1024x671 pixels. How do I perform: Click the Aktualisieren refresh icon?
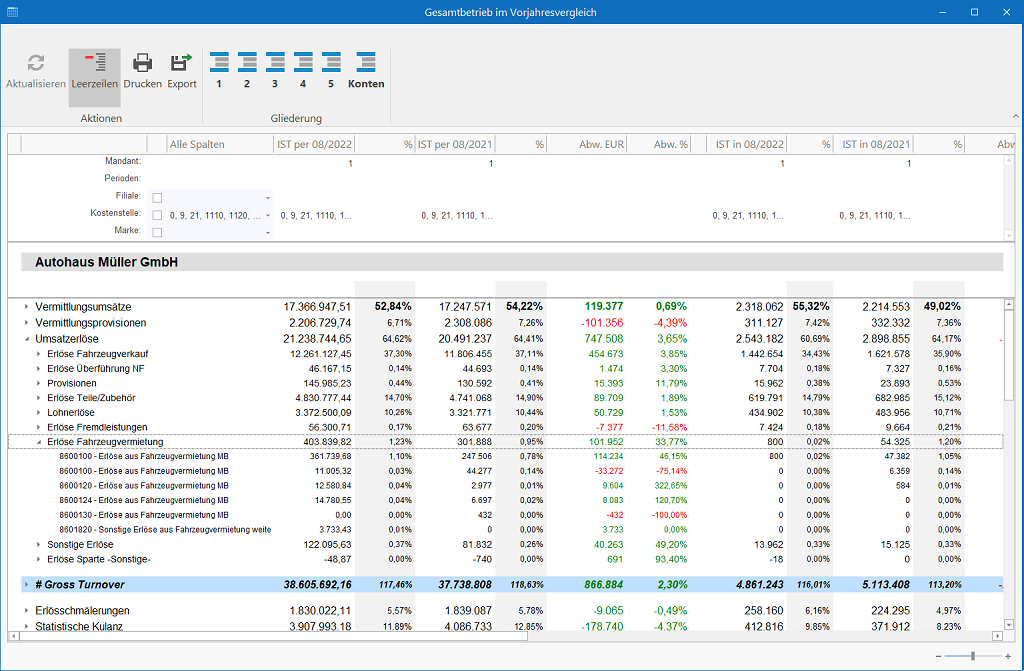[36, 64]
